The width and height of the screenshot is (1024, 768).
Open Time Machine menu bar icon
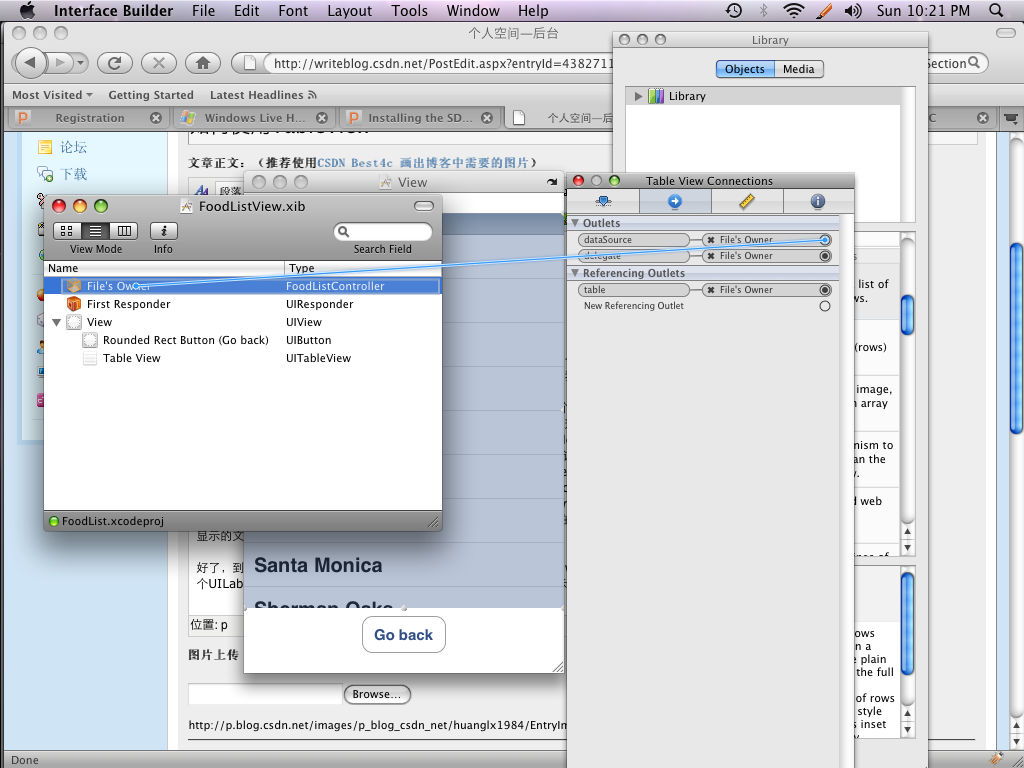click(734, 10)
